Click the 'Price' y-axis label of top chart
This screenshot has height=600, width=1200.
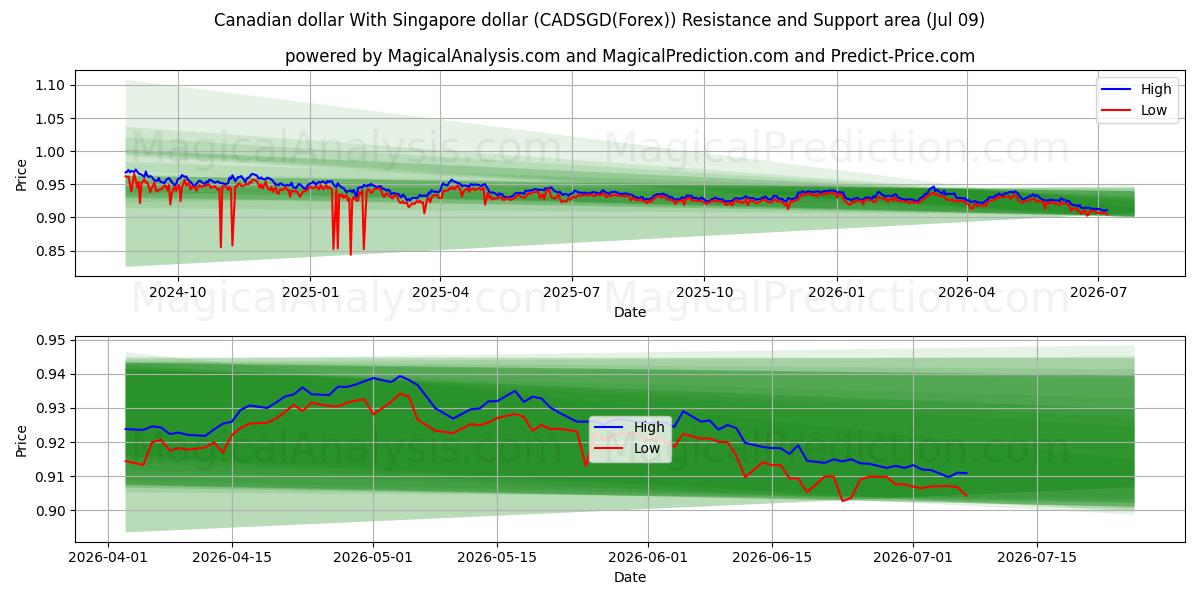[22, 174]
